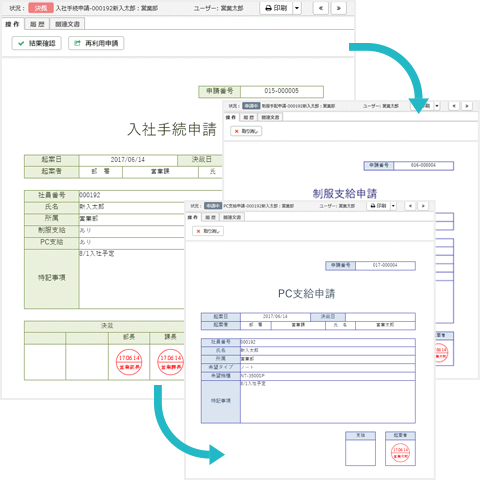
Task: Click 取り消し in the PC支給申請 window
Action: (x=208, y=231)
